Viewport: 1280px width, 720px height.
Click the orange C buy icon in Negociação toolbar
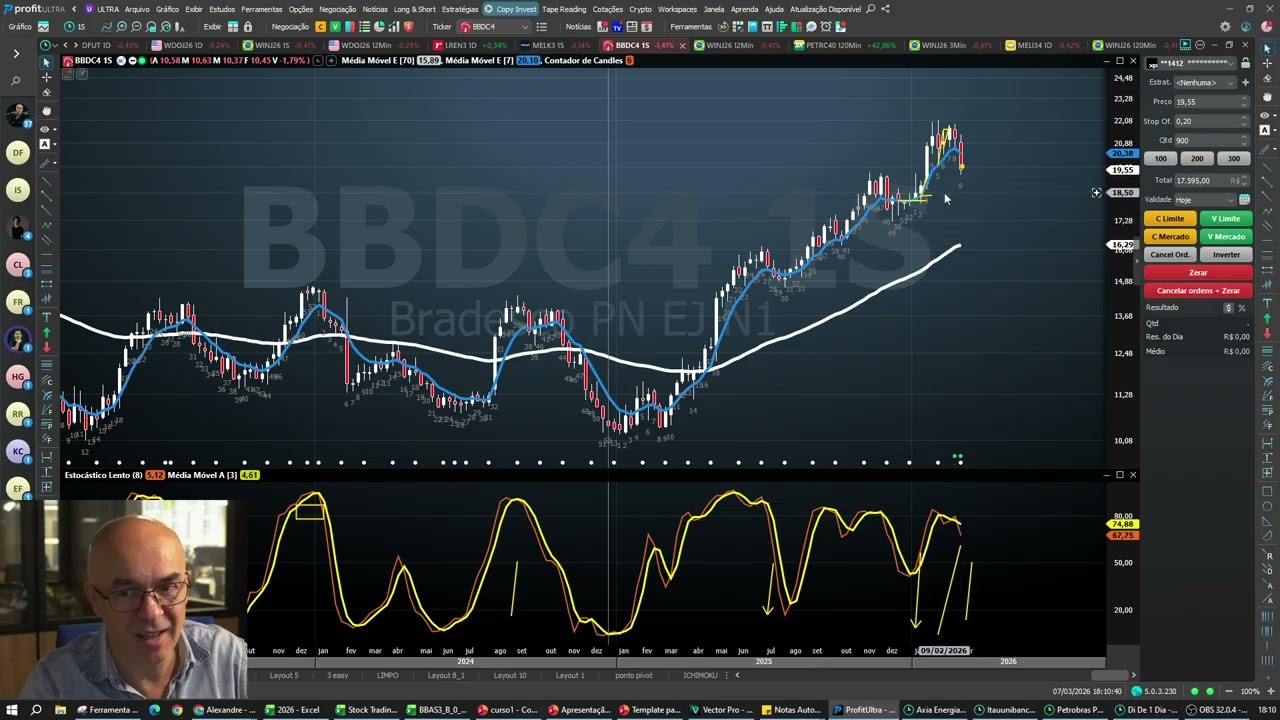pyautogui.click(x=320, y=26)
